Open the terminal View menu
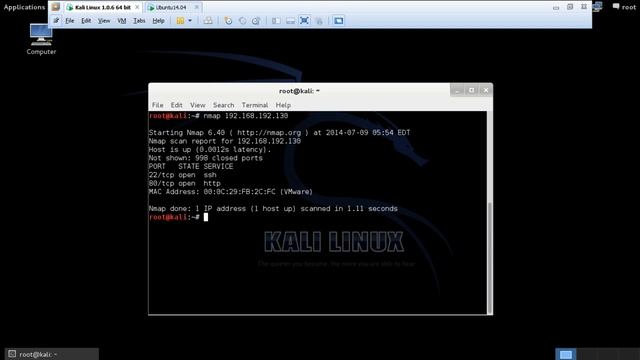Image resolution: width=640 pixels, height=360 pixels. [x=198, y=105]
